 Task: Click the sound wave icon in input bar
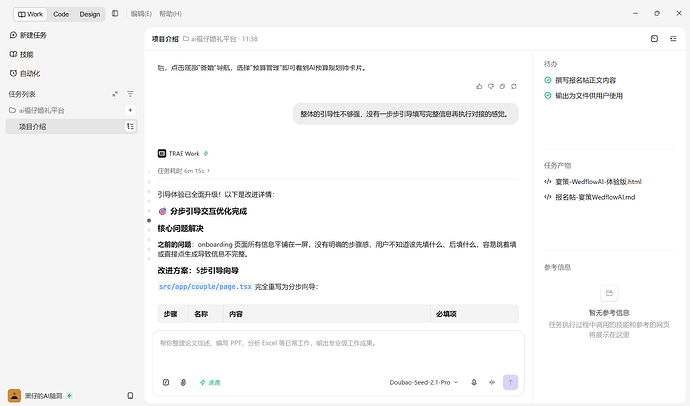(492, 382)
